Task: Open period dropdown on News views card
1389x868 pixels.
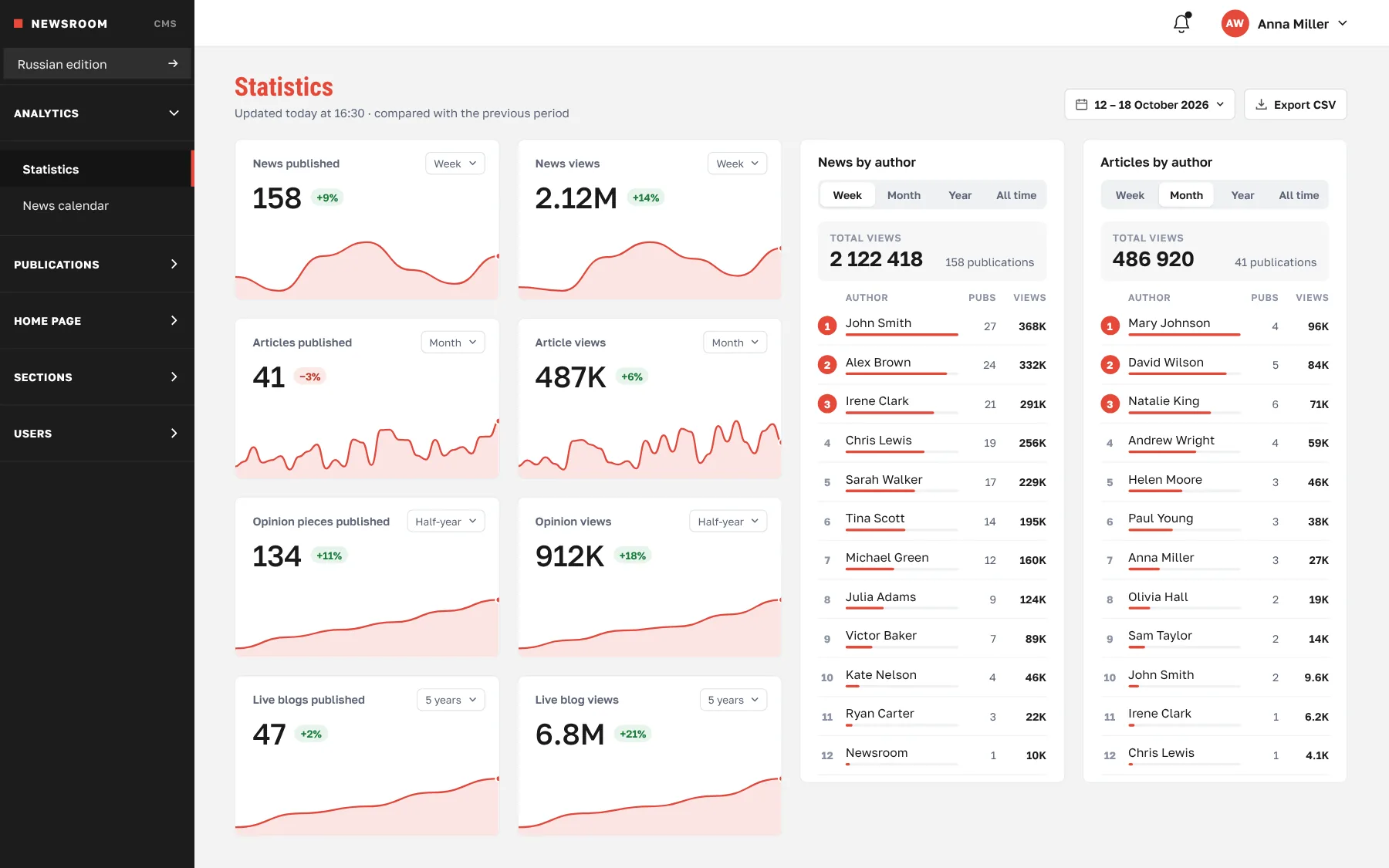Action: click(738, 164)
